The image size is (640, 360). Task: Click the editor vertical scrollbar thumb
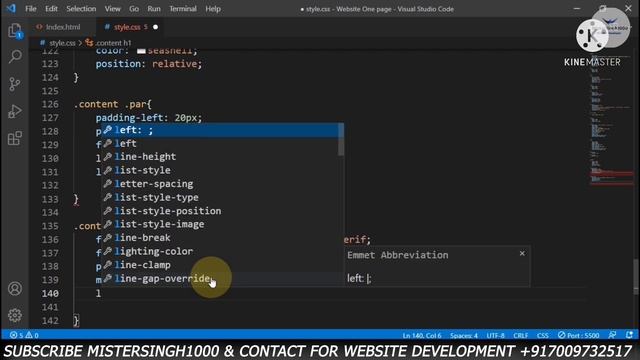(636, 276)
